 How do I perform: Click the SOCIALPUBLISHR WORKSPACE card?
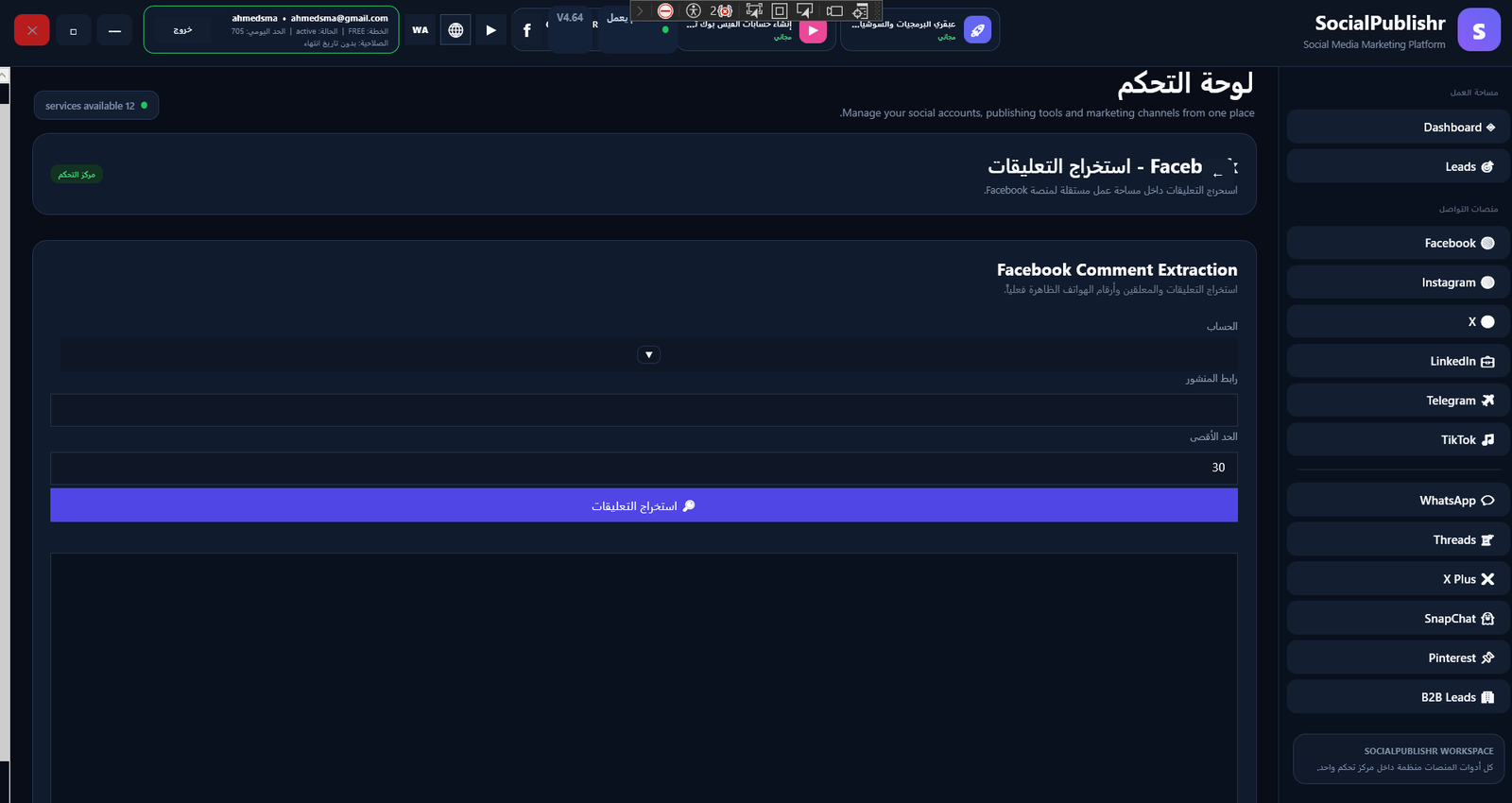[x=1399, y=759]
